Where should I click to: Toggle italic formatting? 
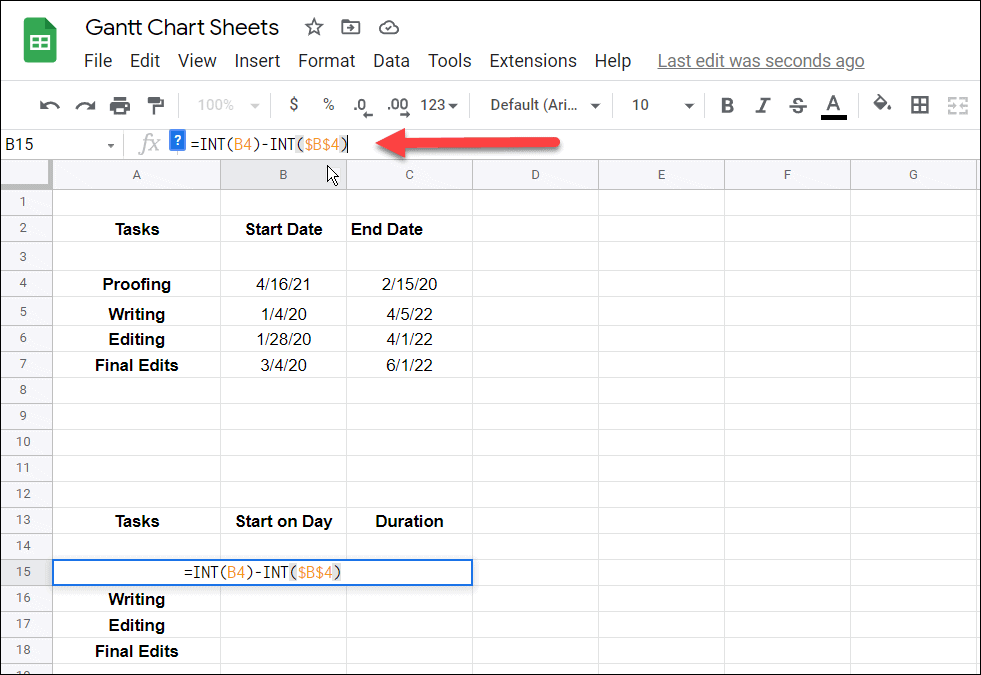pyautogui.click(x=762, y=105)
